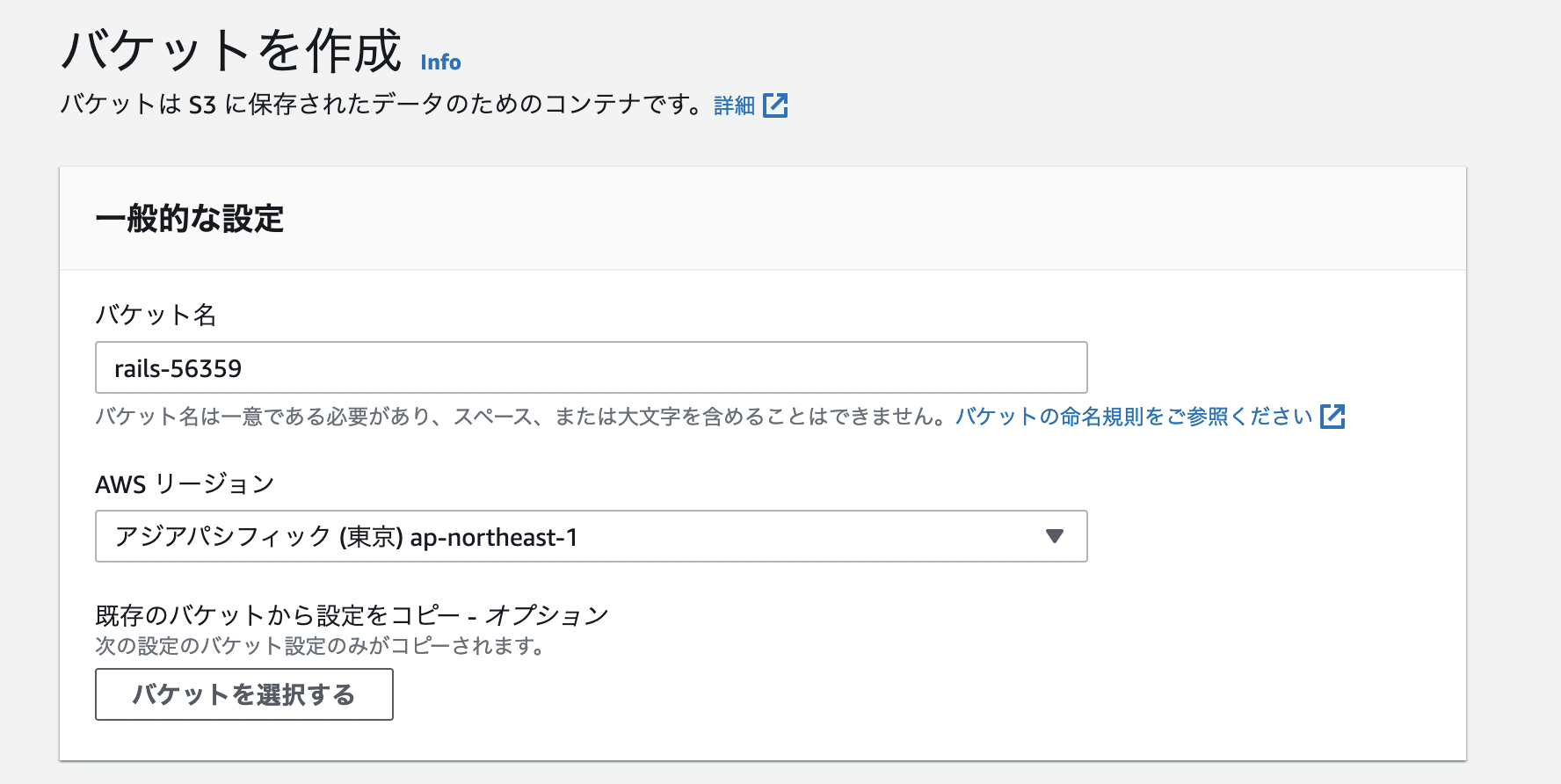
Task: Open the AWS リージョン region dropdown
Action: tap(591, 536)
